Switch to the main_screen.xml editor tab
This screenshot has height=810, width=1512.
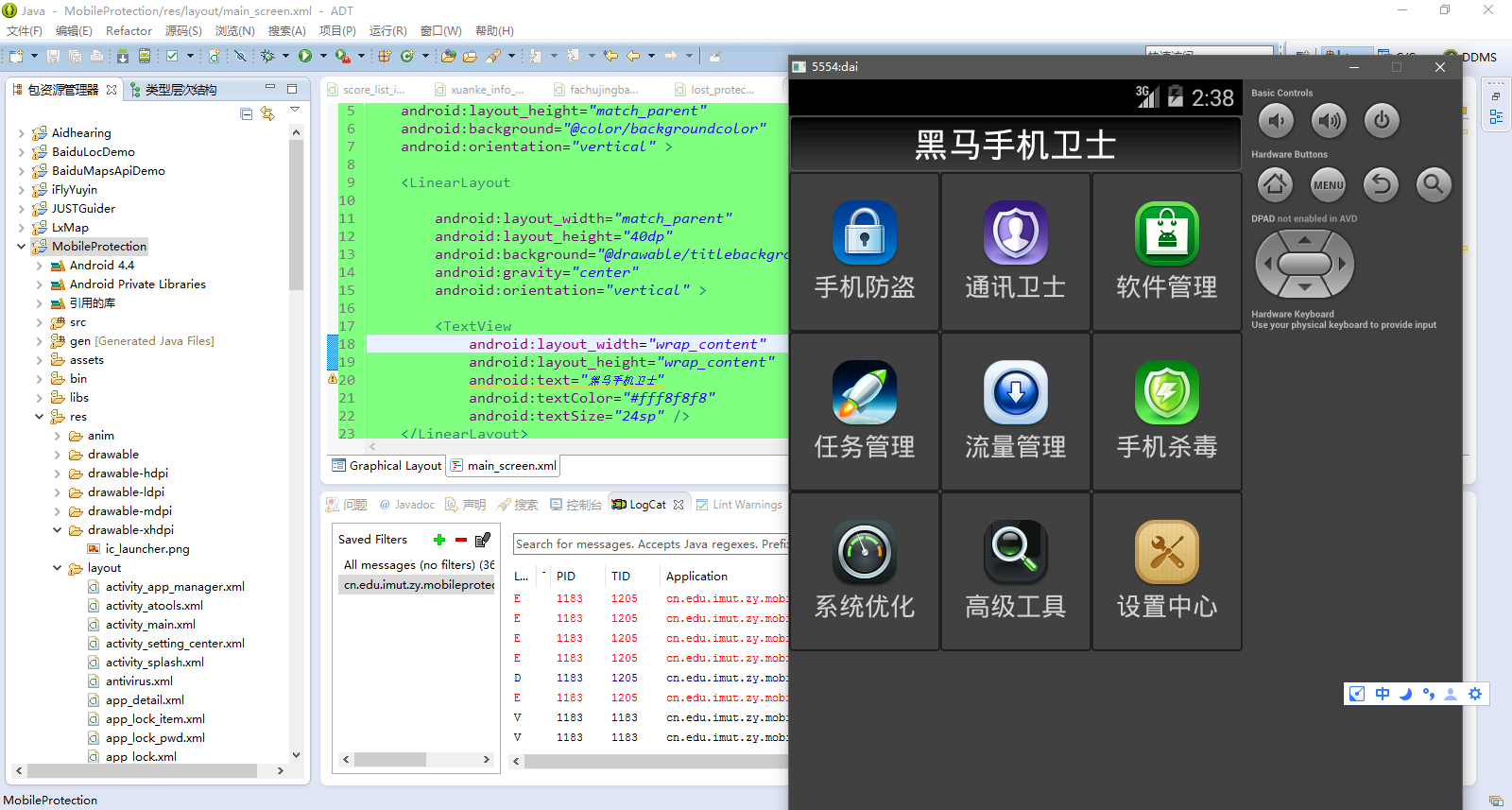pos(504,466)
